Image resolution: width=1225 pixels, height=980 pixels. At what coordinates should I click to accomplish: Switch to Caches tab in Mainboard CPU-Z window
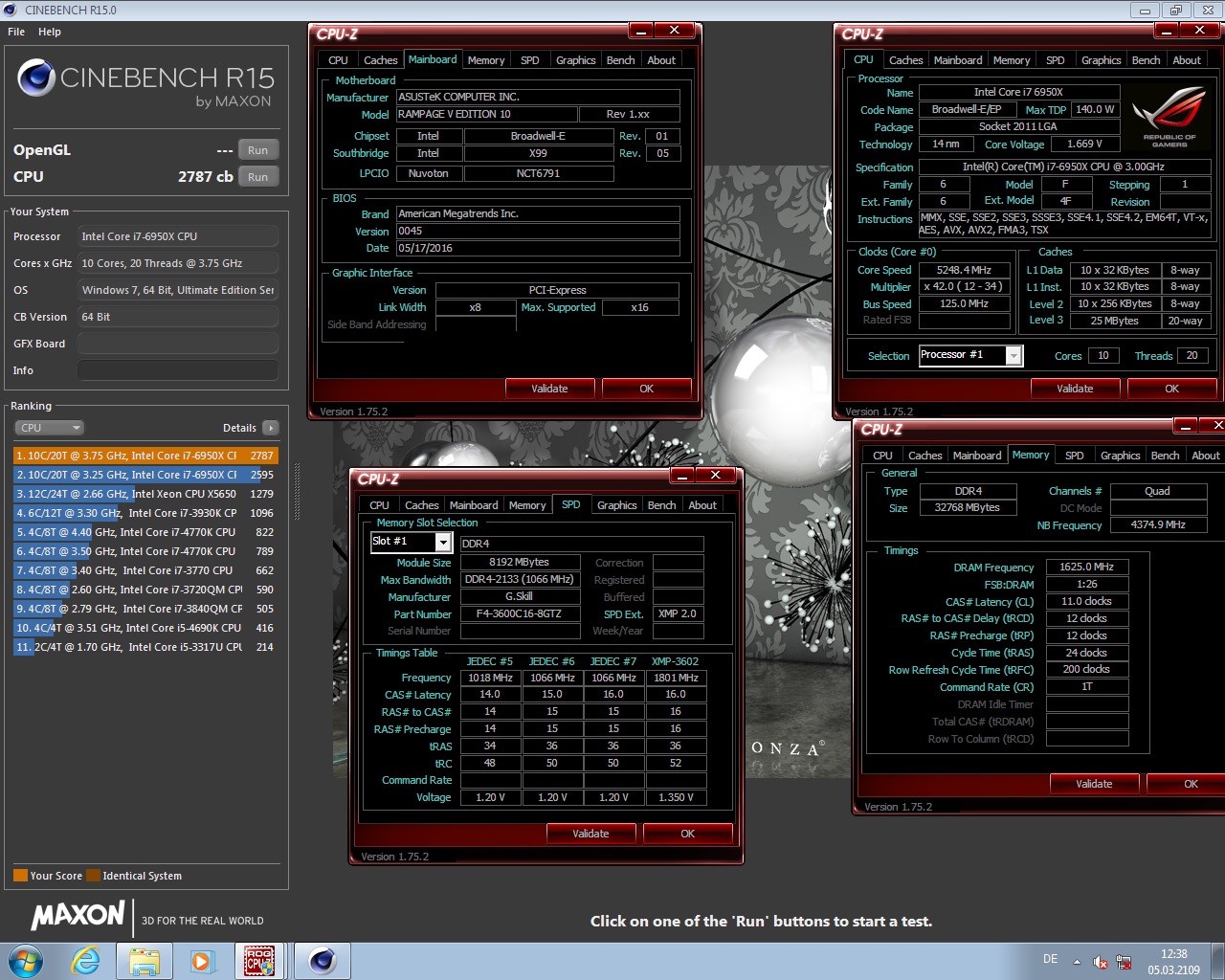click(x=380, y=60)
